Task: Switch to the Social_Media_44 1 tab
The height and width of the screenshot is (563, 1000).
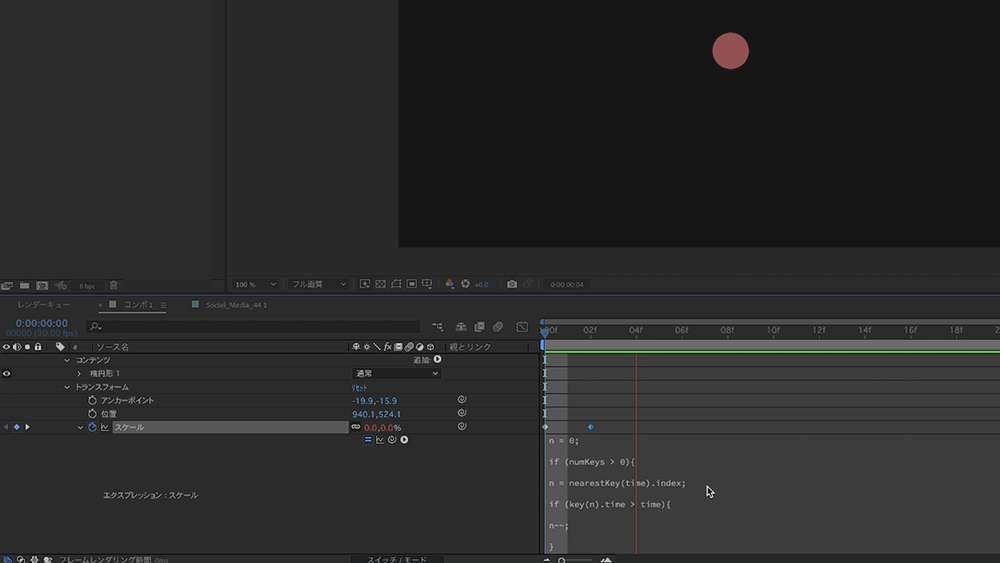Action: [236, 304]
